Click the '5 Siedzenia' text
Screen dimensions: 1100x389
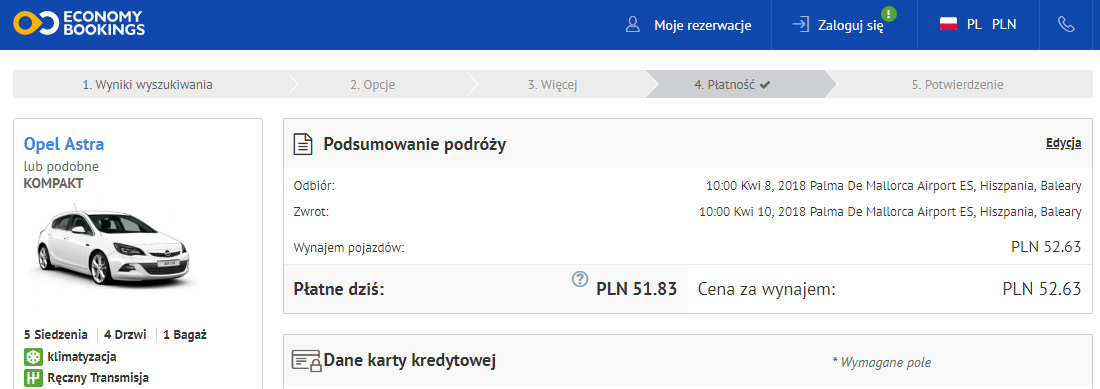(x=55, y=334)
